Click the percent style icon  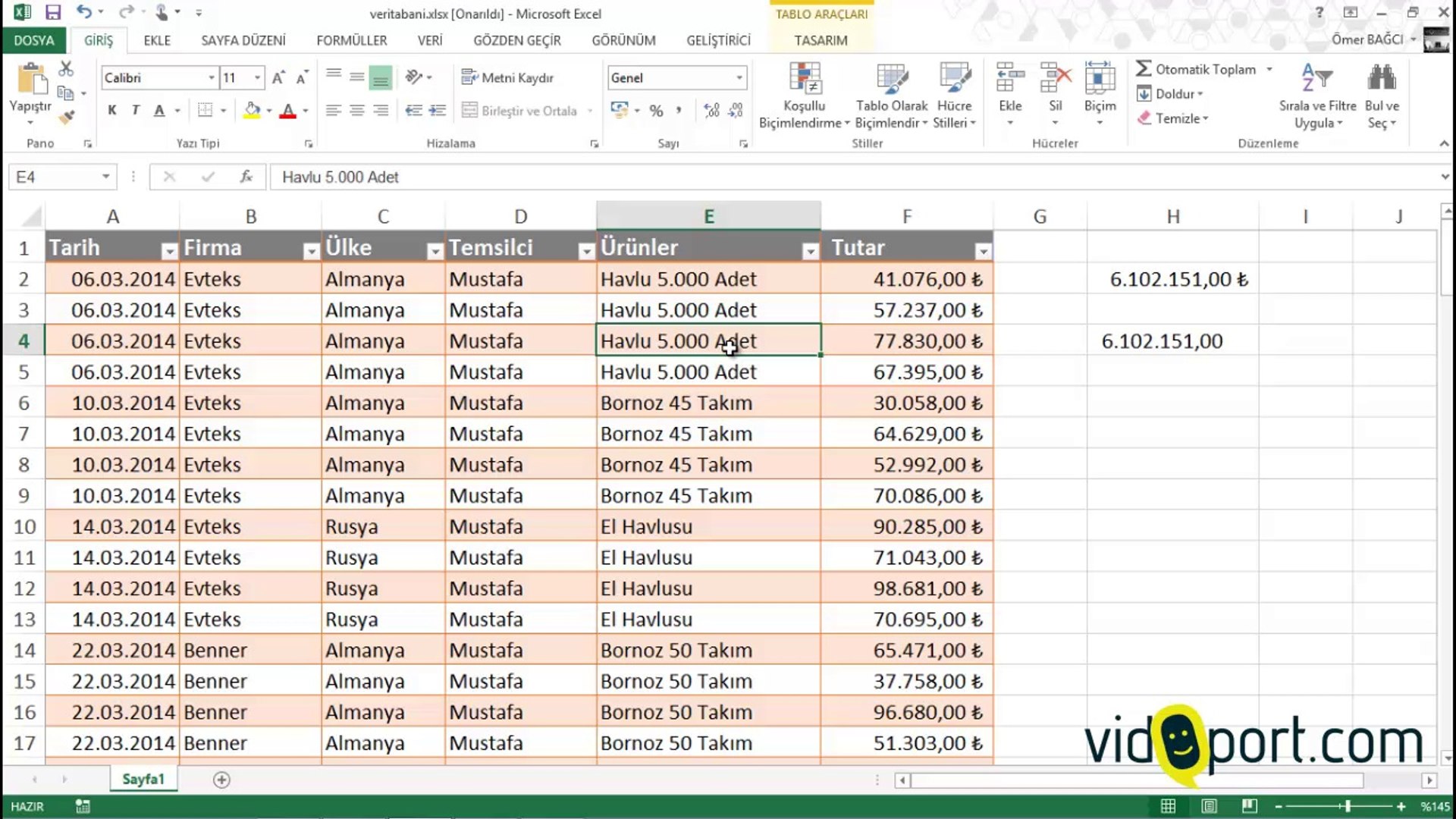[656, 111]
